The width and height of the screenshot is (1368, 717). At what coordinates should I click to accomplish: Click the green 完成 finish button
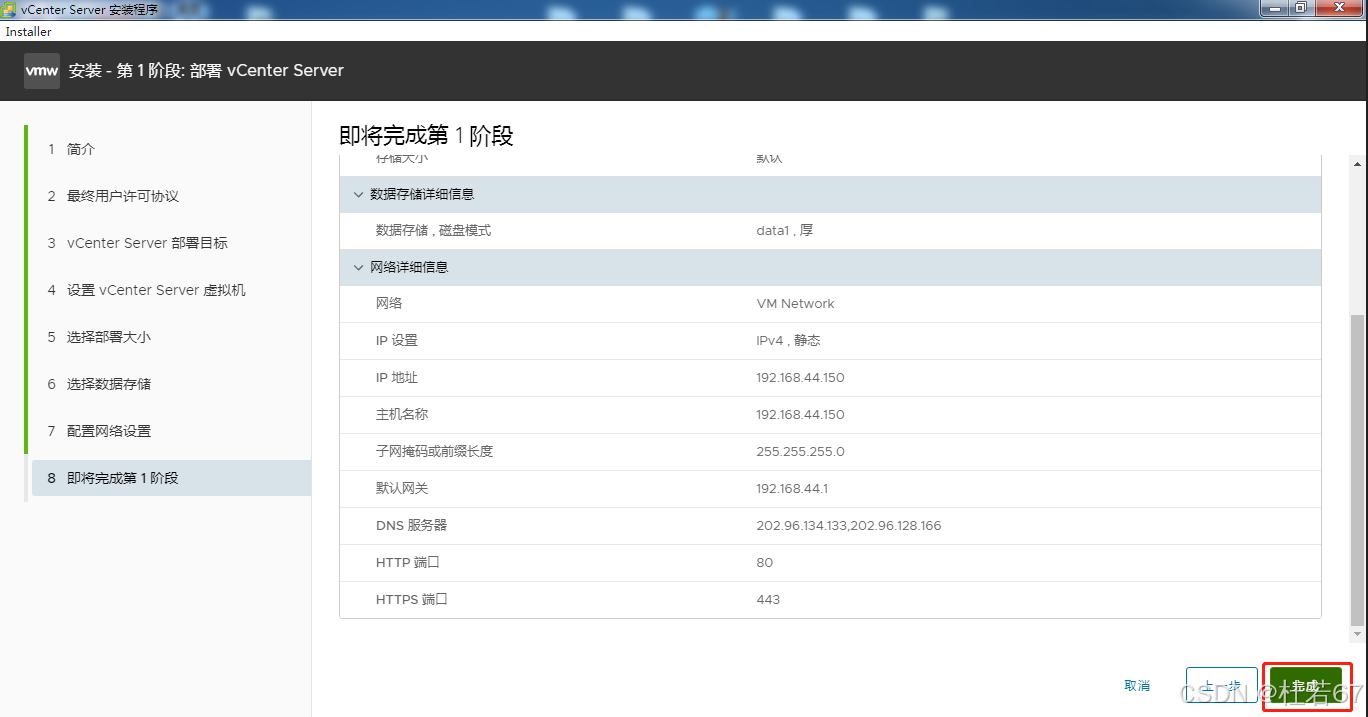[1306, 686]
